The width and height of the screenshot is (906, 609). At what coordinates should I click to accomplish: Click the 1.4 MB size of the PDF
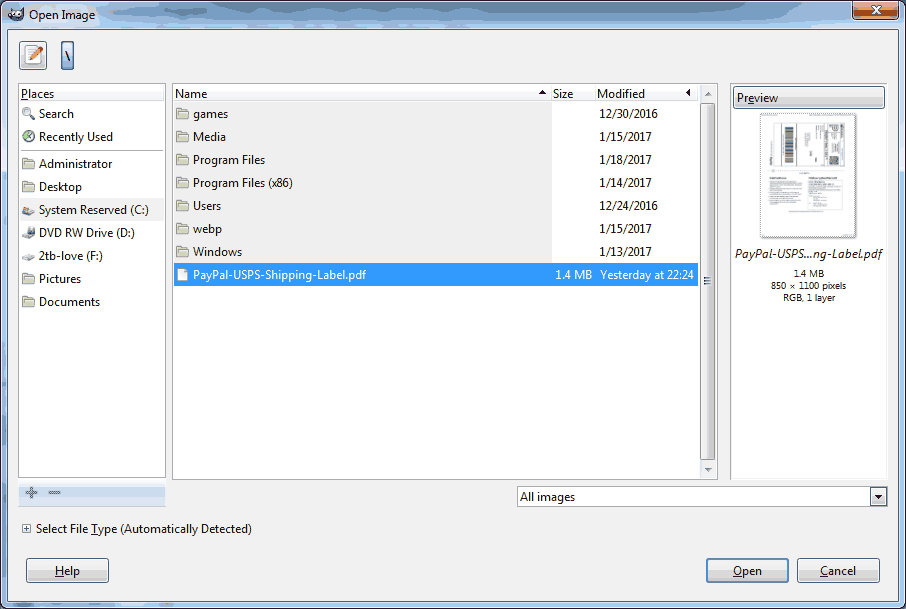(573, 275)
